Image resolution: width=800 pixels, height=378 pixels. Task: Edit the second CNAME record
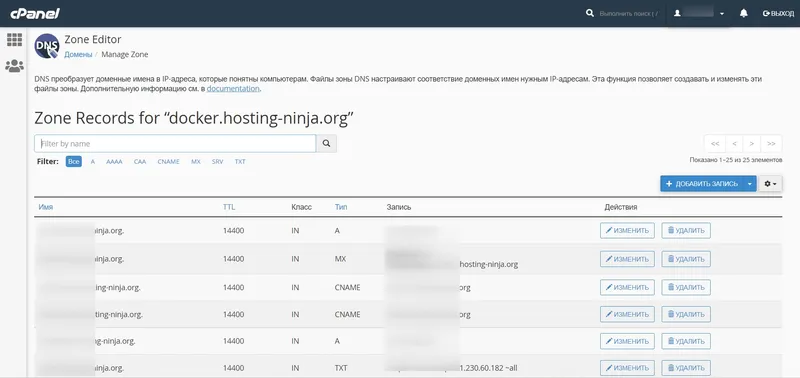point(627,314)
